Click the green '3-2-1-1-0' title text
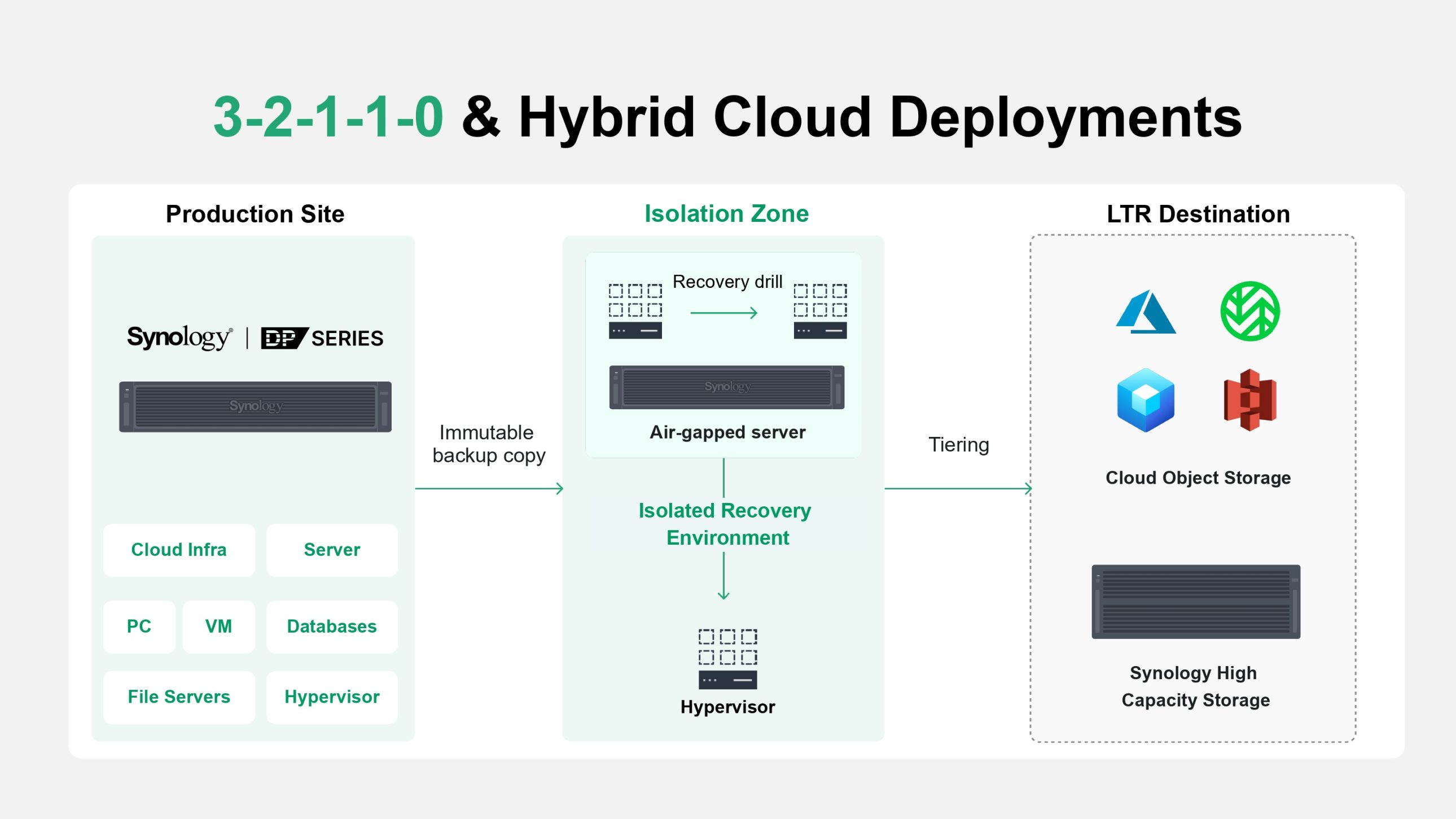The width and height of the screenshot is (1456, 819). click(x=328, y=117)
